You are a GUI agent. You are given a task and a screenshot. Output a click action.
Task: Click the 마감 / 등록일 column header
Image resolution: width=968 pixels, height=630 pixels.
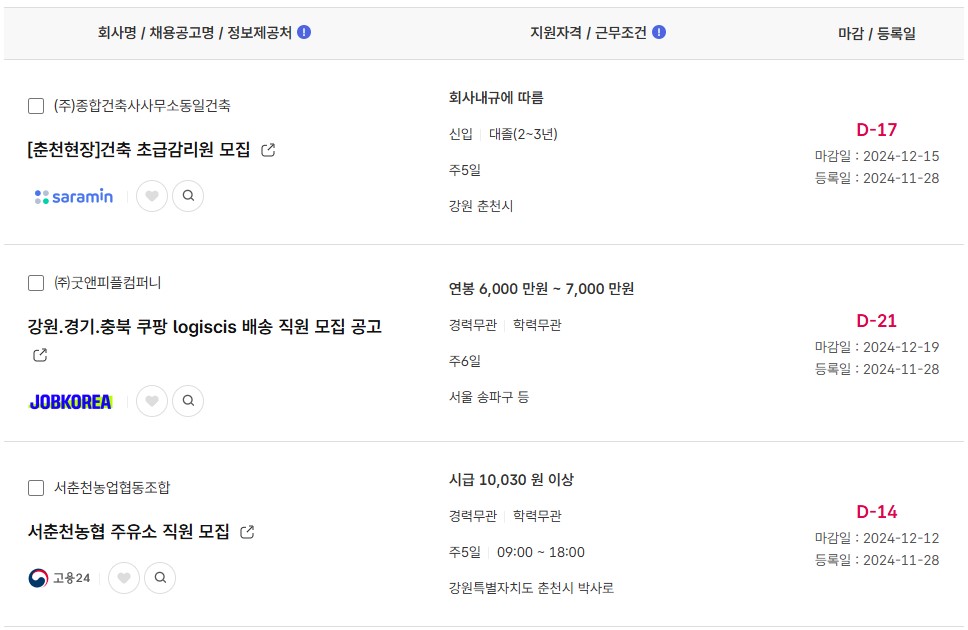(x=877, y=33)
